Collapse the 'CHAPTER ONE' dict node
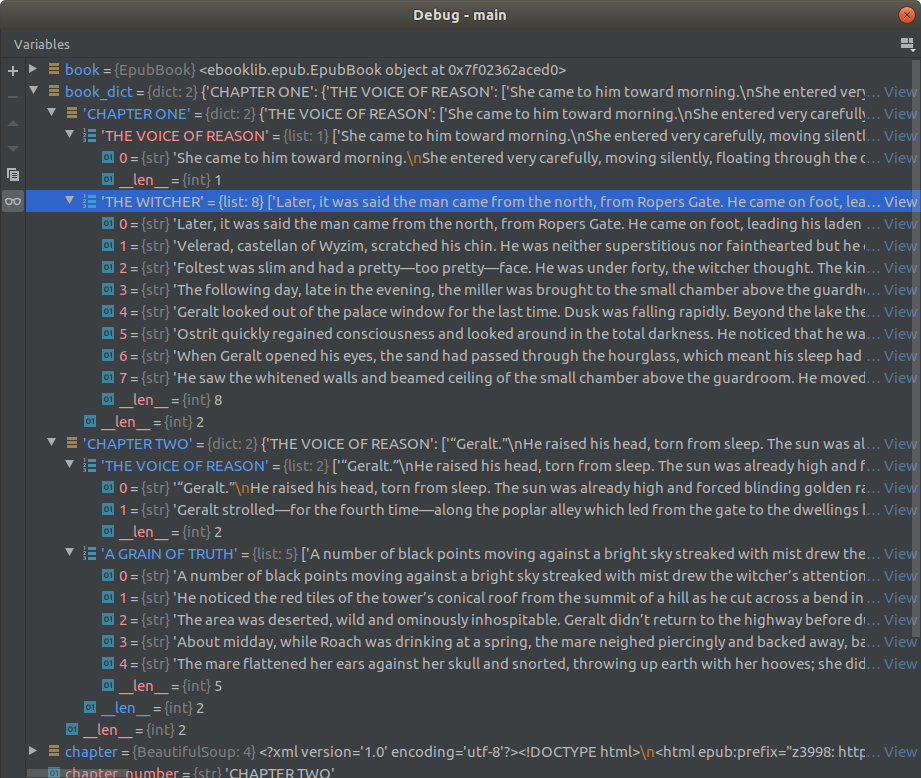 [x=52, y=112]
